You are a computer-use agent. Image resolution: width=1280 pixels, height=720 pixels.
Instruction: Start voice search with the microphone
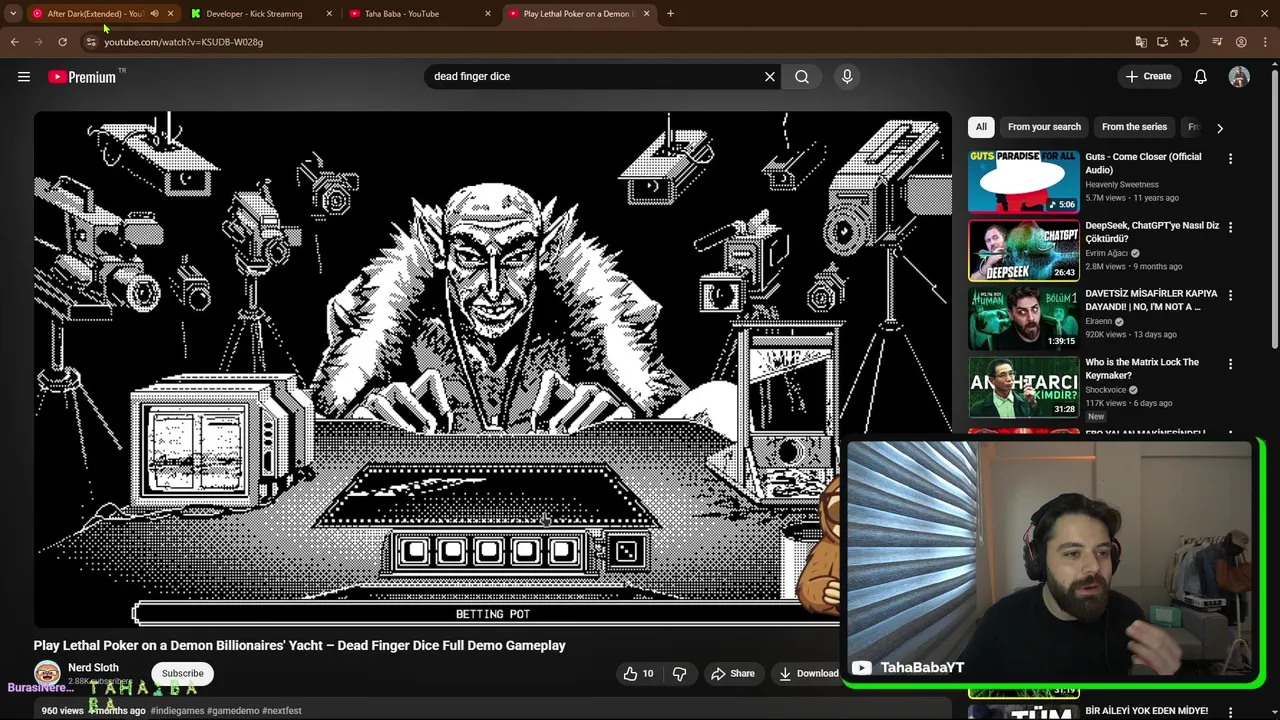[x=847, y=76]
